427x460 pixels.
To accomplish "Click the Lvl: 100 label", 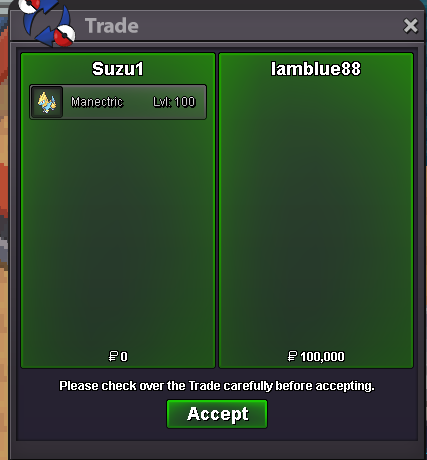I will pyautogui.click(x=174, y=102).
